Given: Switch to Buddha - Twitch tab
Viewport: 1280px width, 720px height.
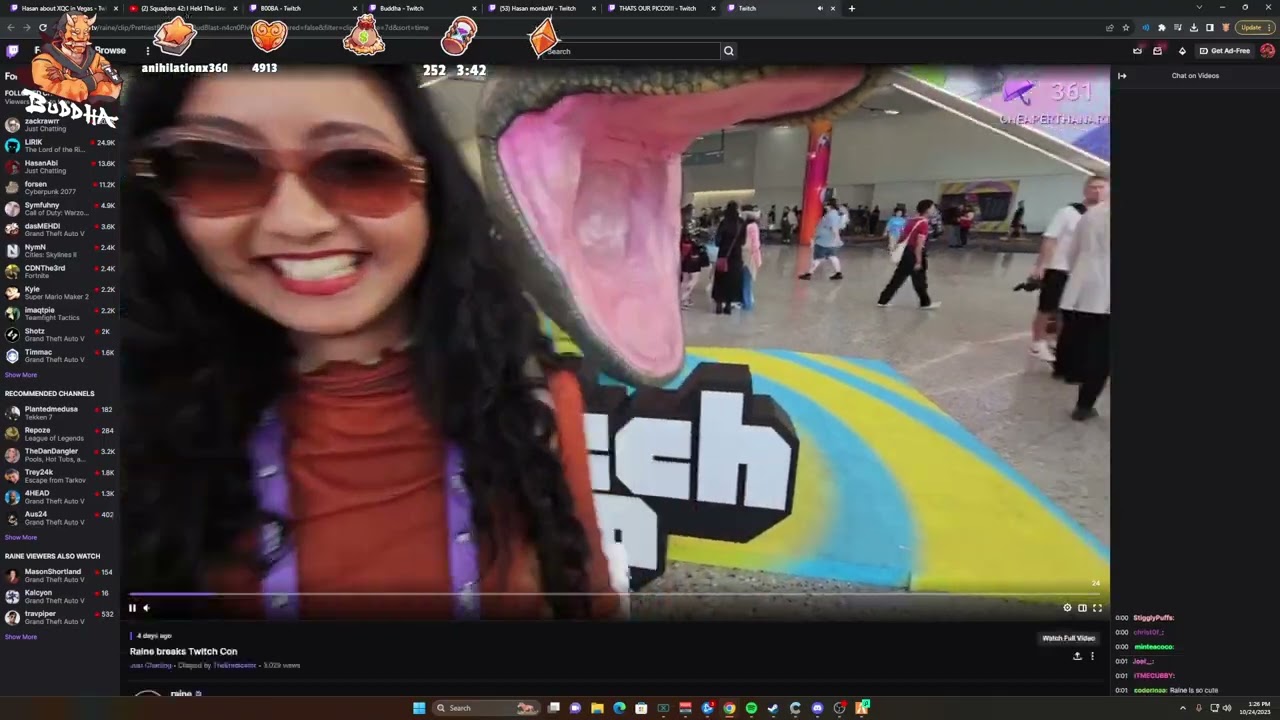Looking at the screenshot, I should (423, 8).
